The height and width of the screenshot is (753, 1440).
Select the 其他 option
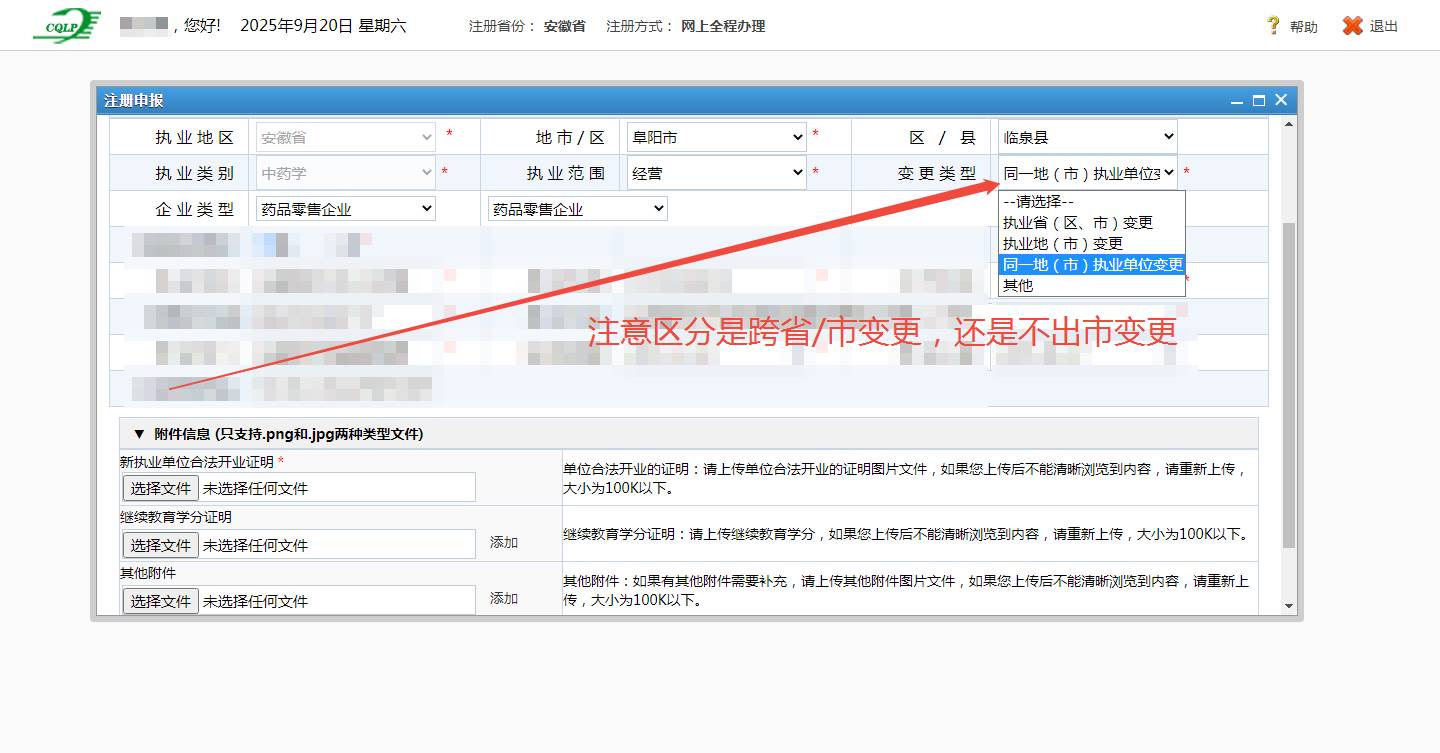1092,286
